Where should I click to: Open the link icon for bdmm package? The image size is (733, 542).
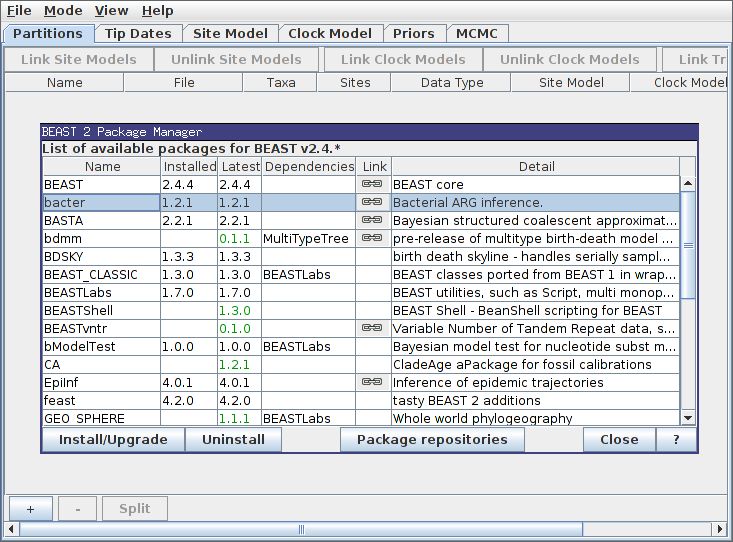click(x=372, y=238)
